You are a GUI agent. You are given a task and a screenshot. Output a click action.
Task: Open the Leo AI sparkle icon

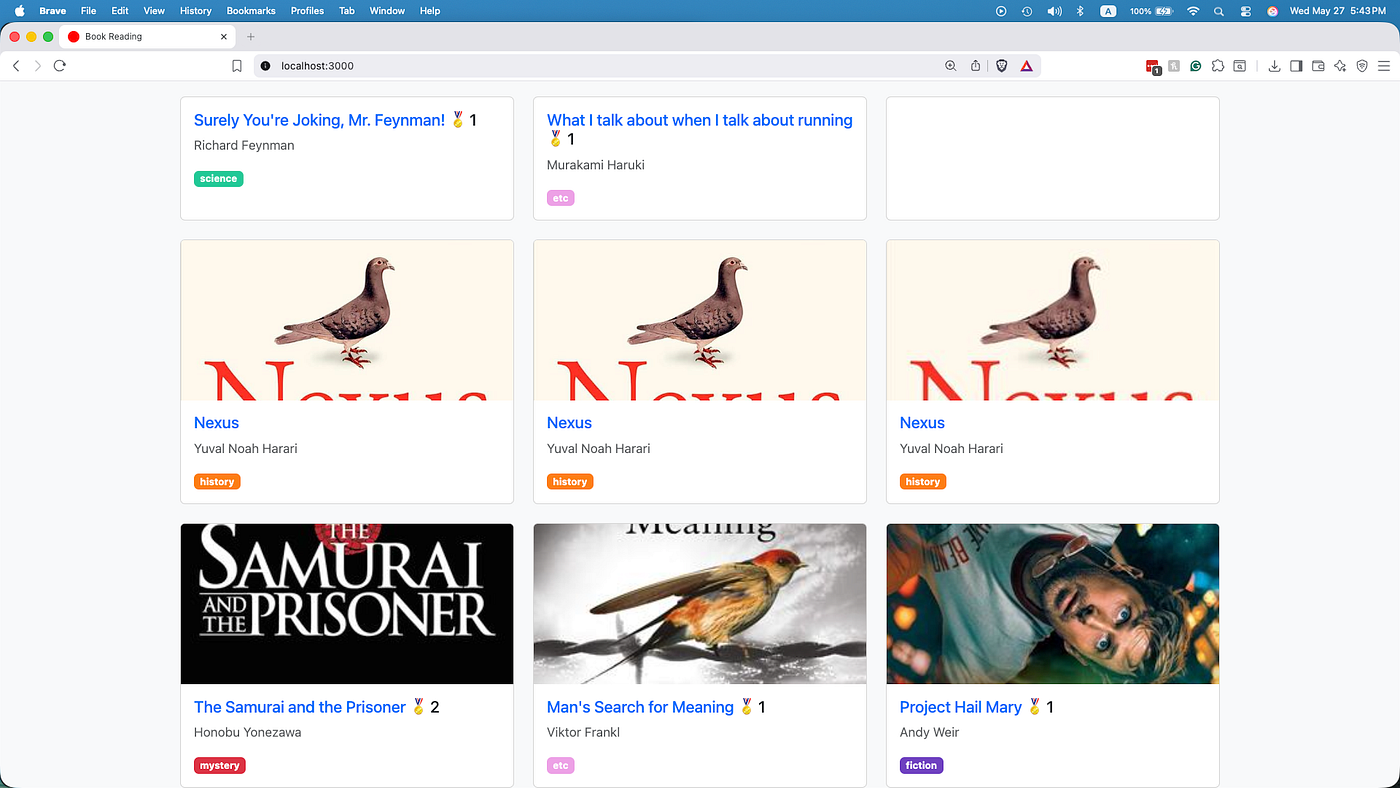point(1340,66)
